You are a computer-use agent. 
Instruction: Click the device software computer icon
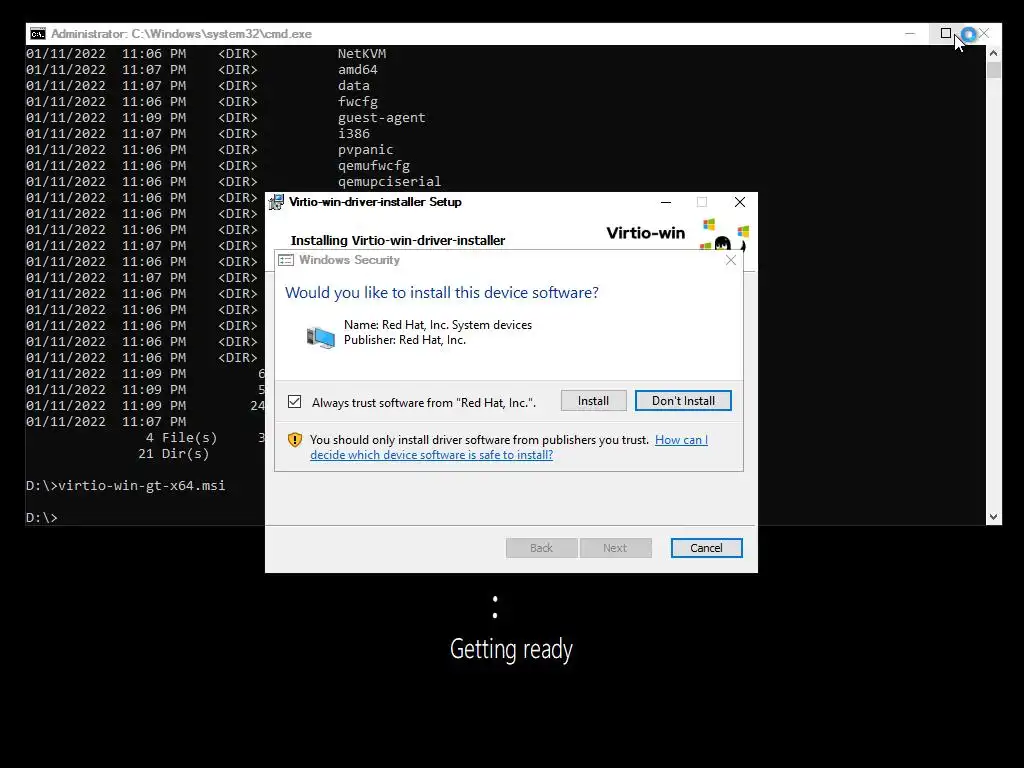[x=321, y=336]
